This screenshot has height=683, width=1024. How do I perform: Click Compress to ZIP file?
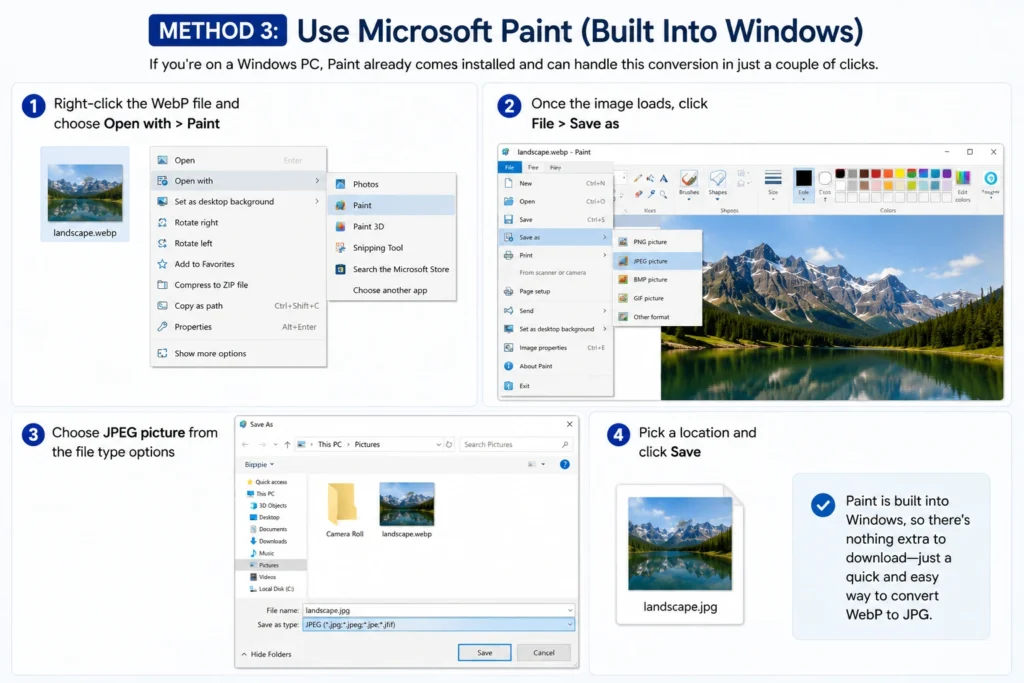pyautogui.click(x=238, y=285)
